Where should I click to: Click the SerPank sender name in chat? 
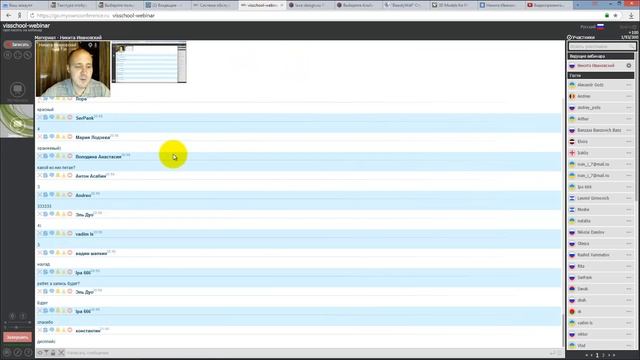84,118
